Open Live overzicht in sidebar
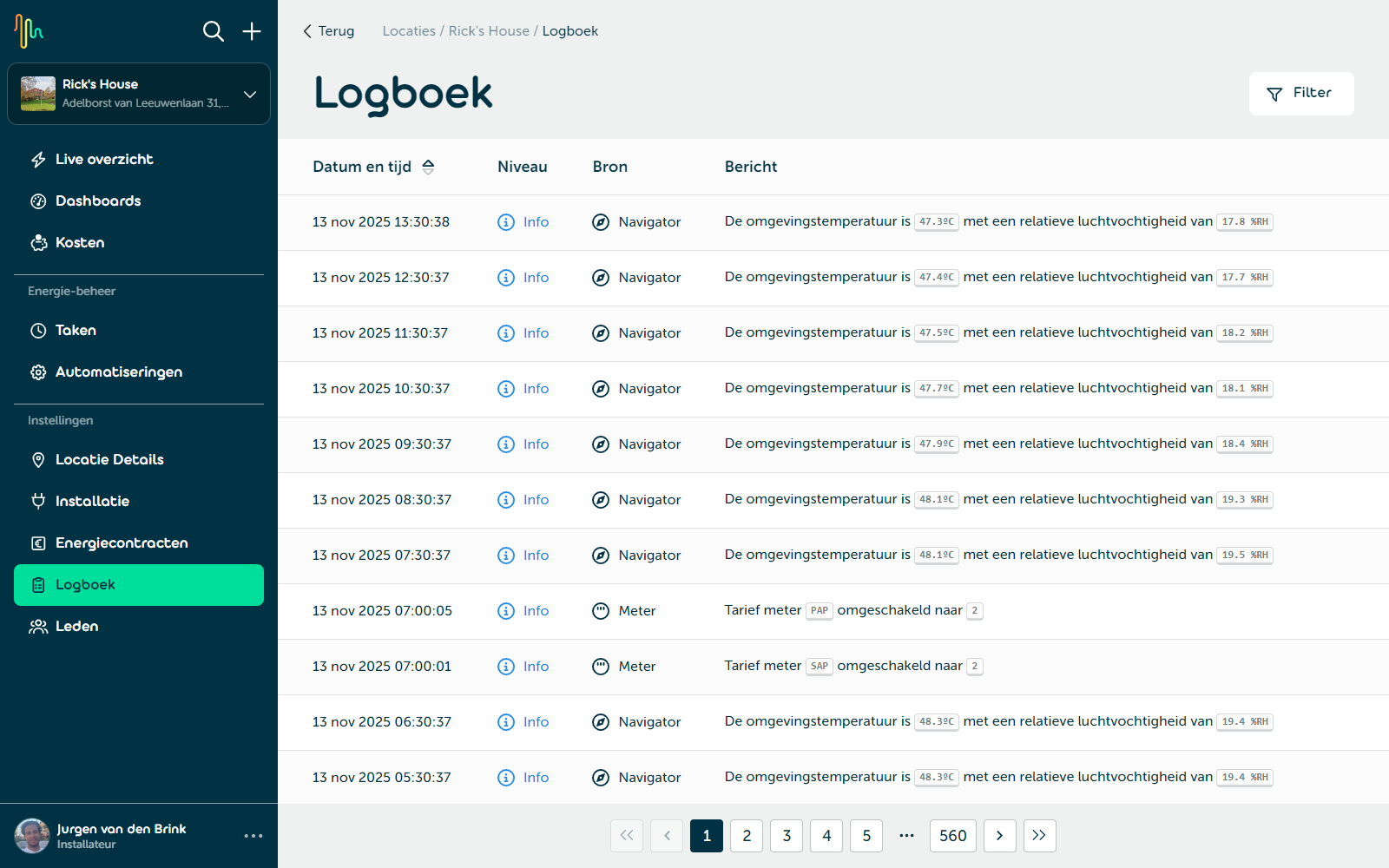1389x868 pixels. tap(139, 160)
